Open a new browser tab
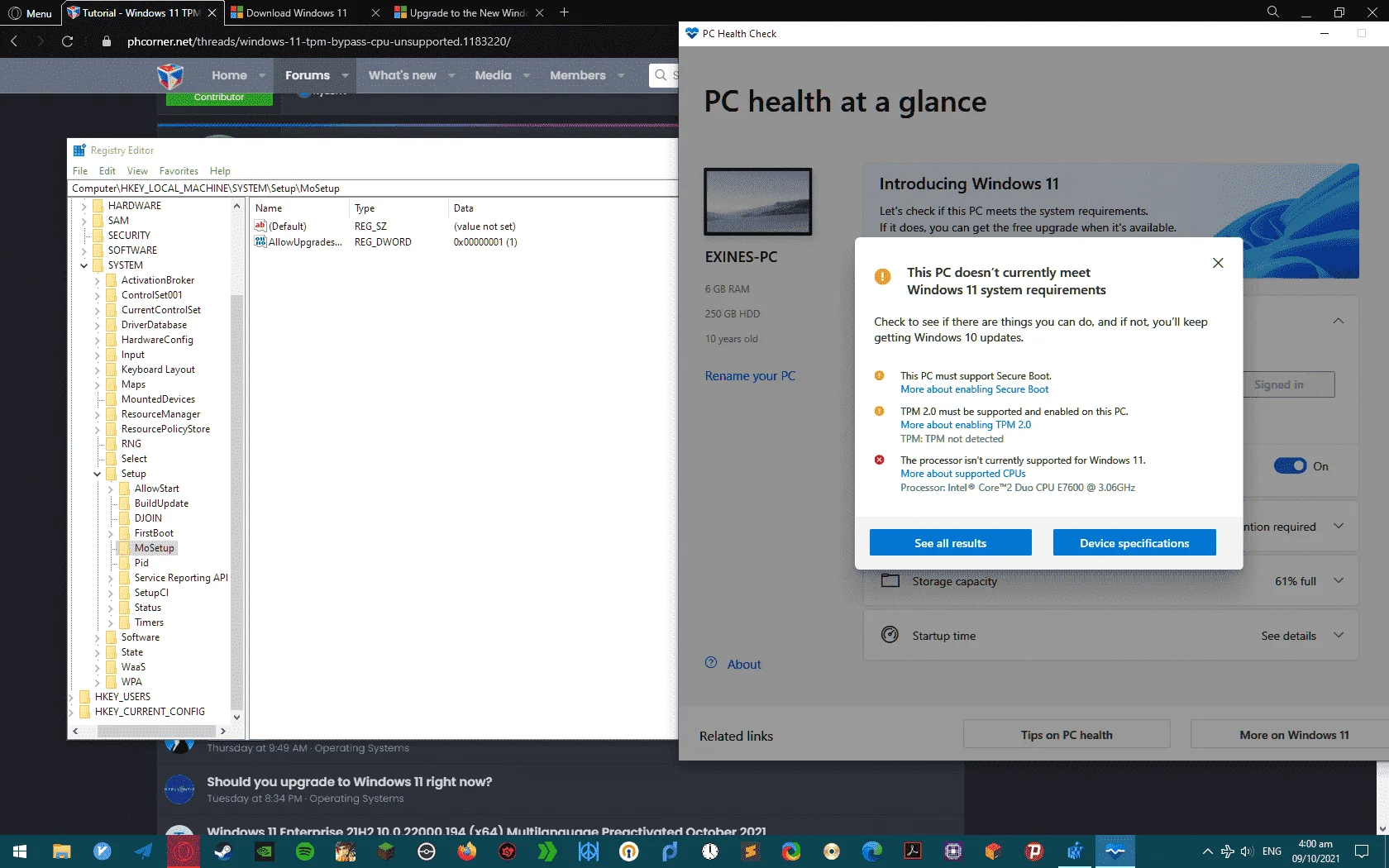The image size is (1389, 868). point(564,12)
